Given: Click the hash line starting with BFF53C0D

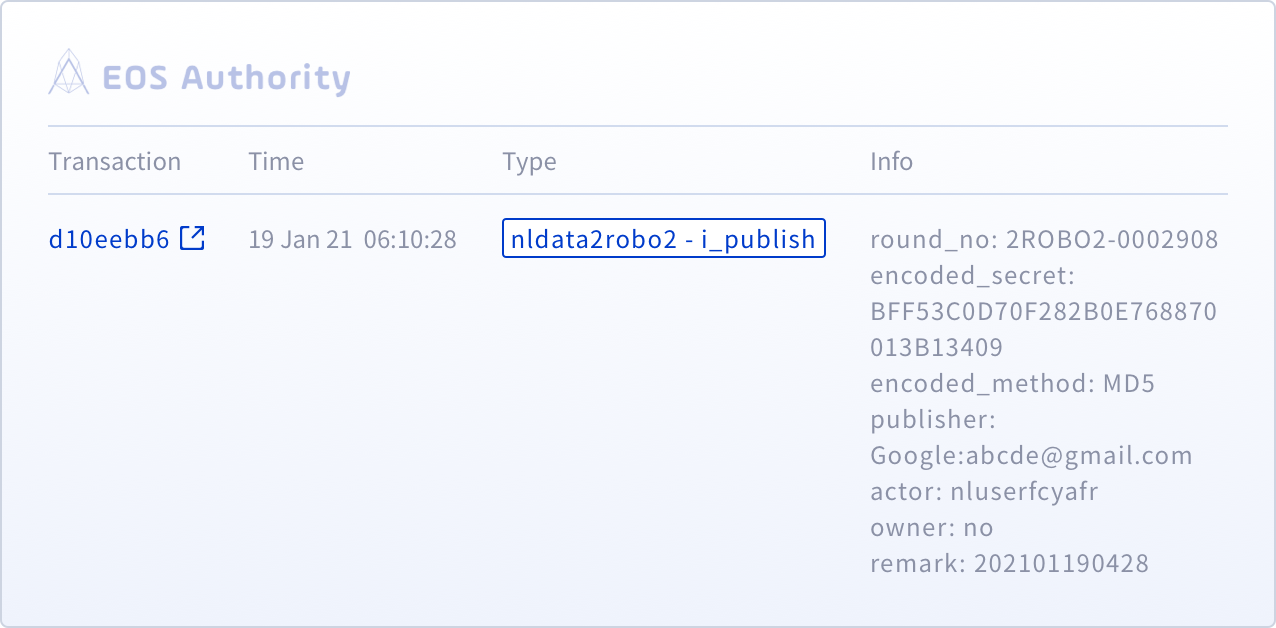Looking at the screenshot, I should tap(1044, 312).
